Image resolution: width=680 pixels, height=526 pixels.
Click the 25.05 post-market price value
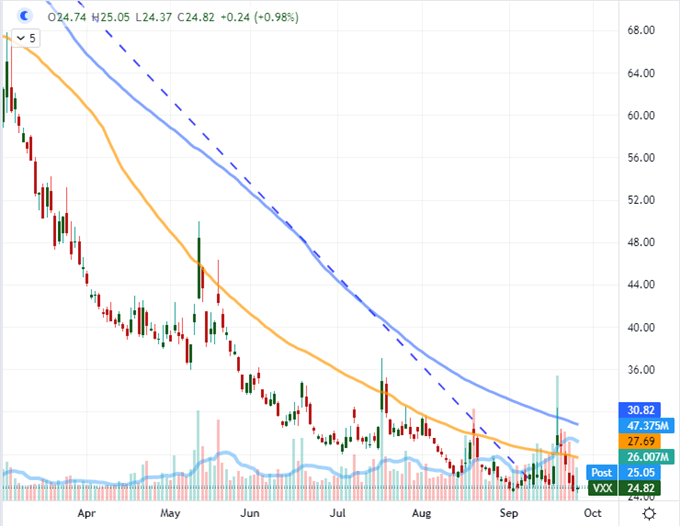[x=640, y=472]
